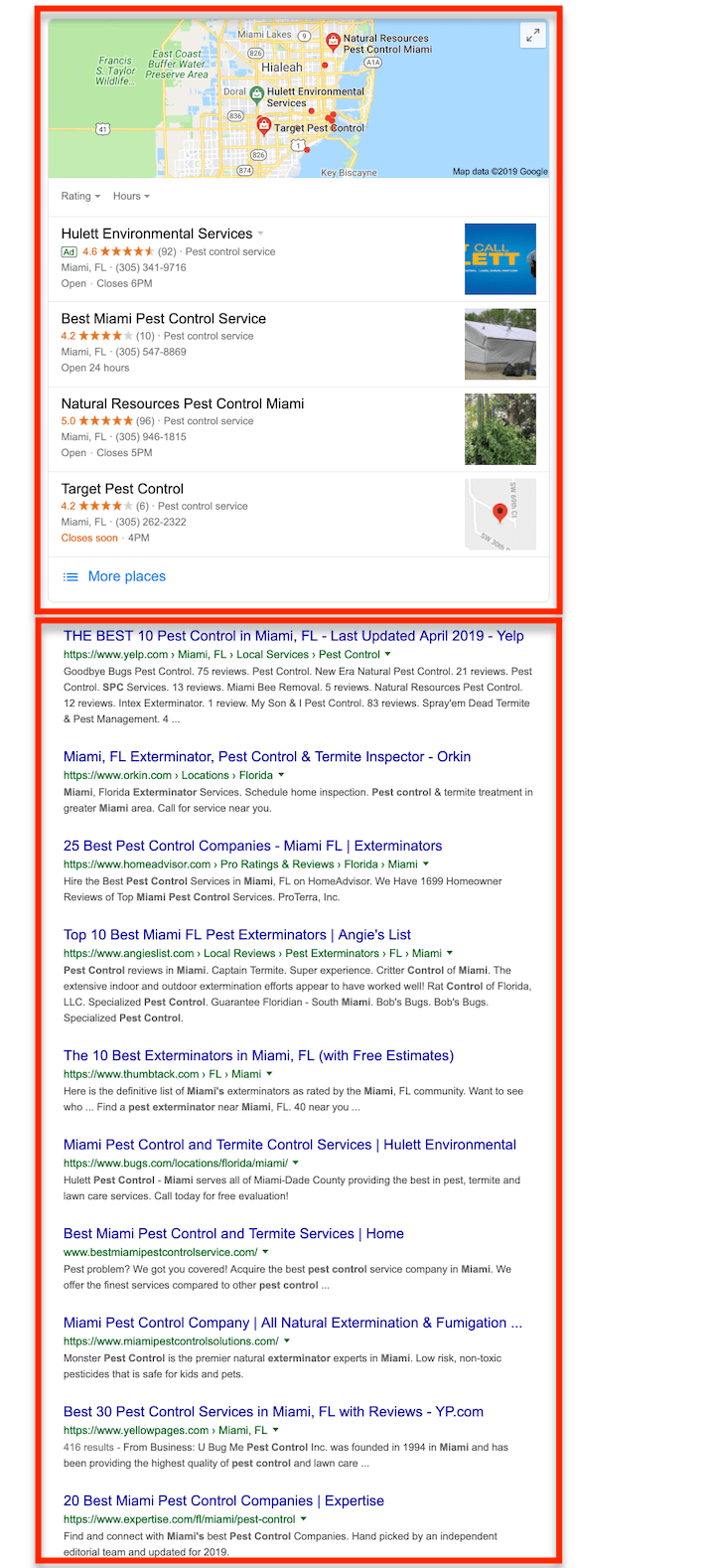Click Natural Resources Pest Control thumbnail photo
The height and width of the screenshot is (1568, 715).
click(x=500, y=429)
